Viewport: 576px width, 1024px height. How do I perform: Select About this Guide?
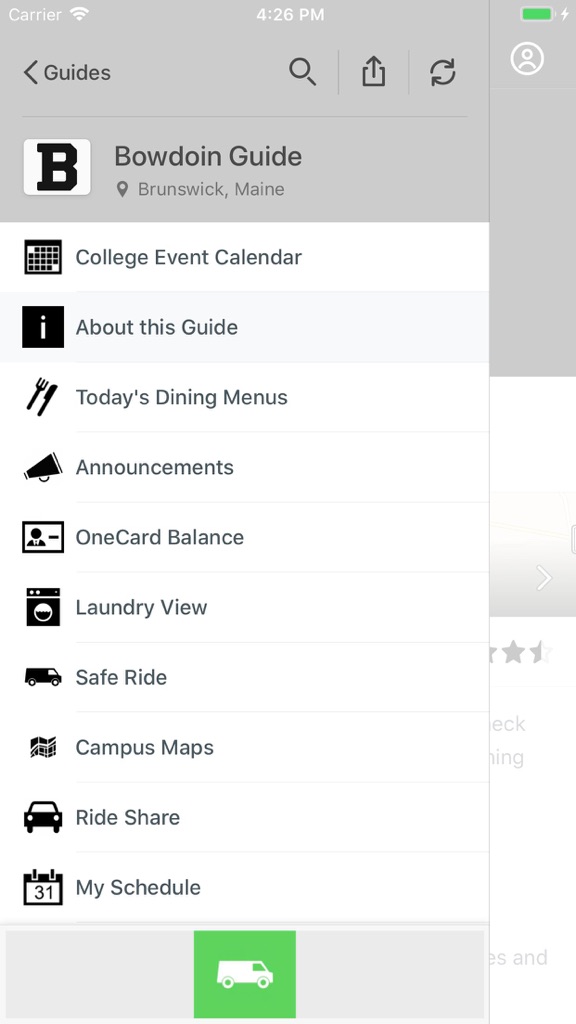click(244, 327)
